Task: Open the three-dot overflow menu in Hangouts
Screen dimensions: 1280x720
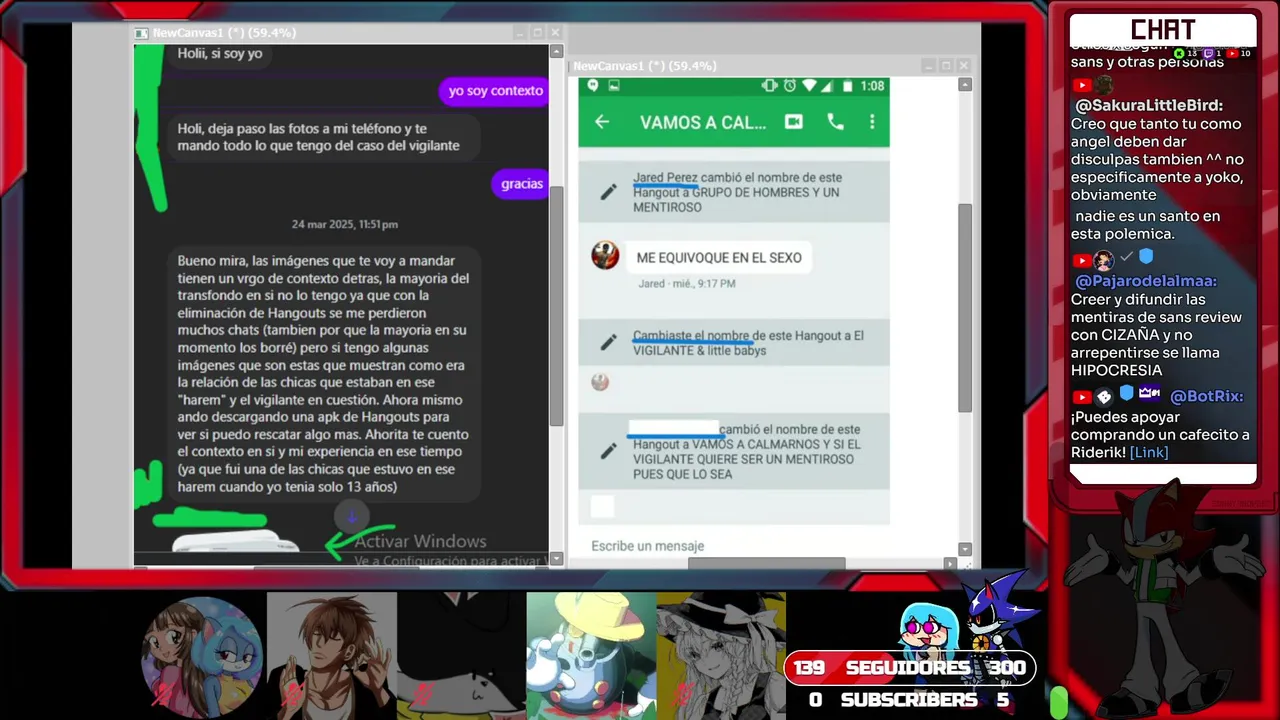Action: point(872,122)
